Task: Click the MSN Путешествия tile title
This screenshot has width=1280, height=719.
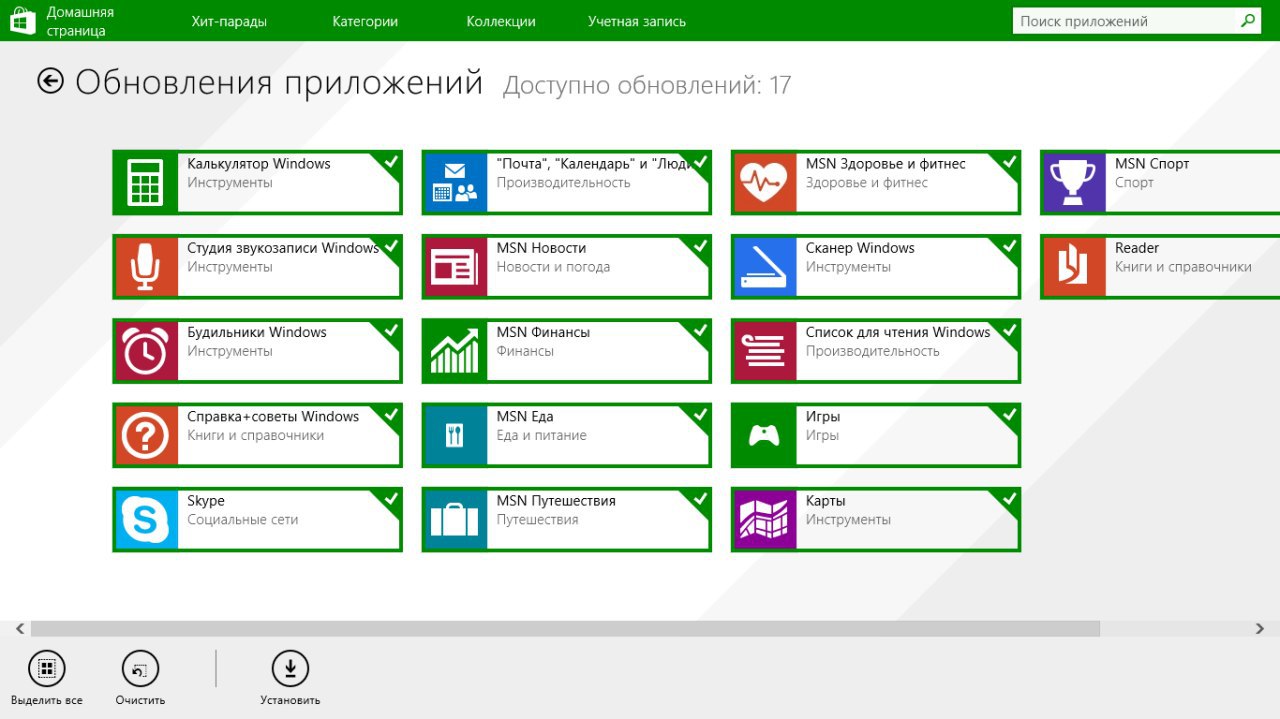Action: 556,500
